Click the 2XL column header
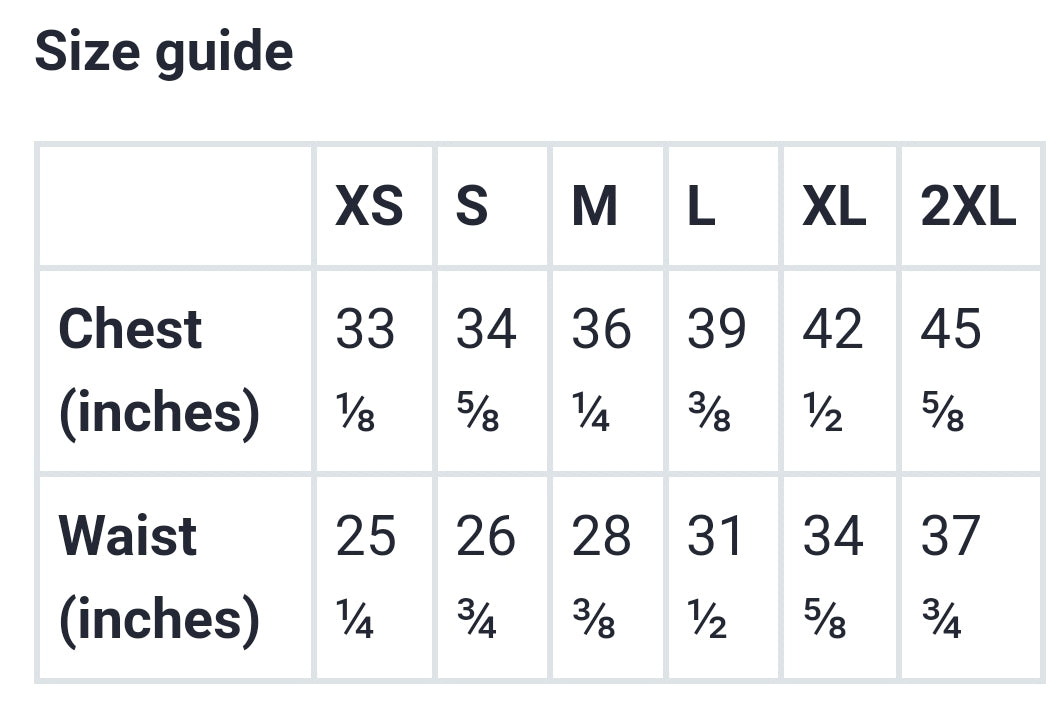1056x713 pixels. tap(968, 207)
